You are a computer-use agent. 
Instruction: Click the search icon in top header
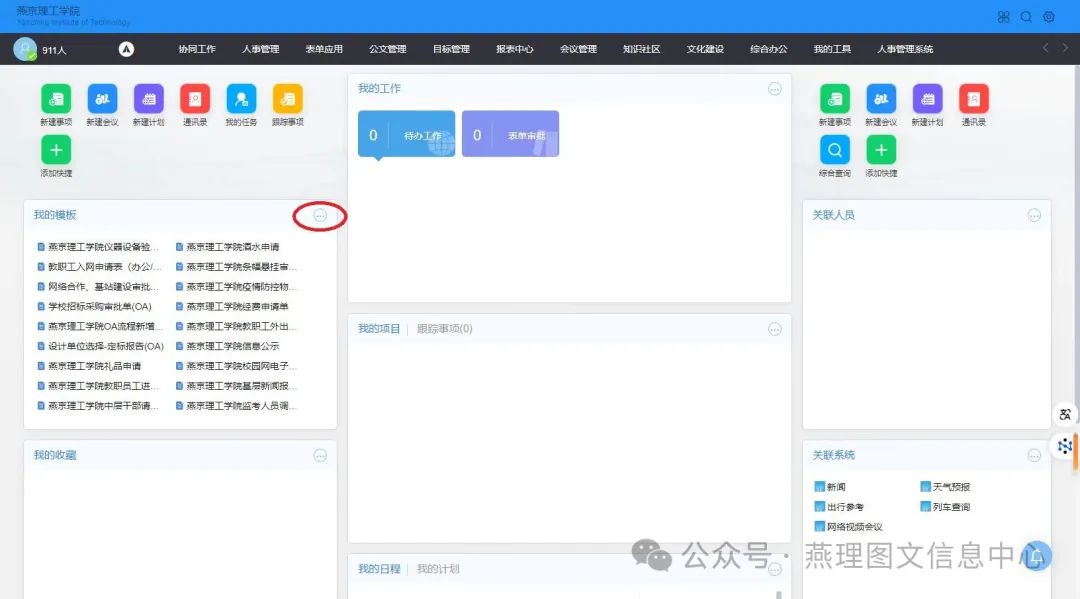[x=1026, y=17]
